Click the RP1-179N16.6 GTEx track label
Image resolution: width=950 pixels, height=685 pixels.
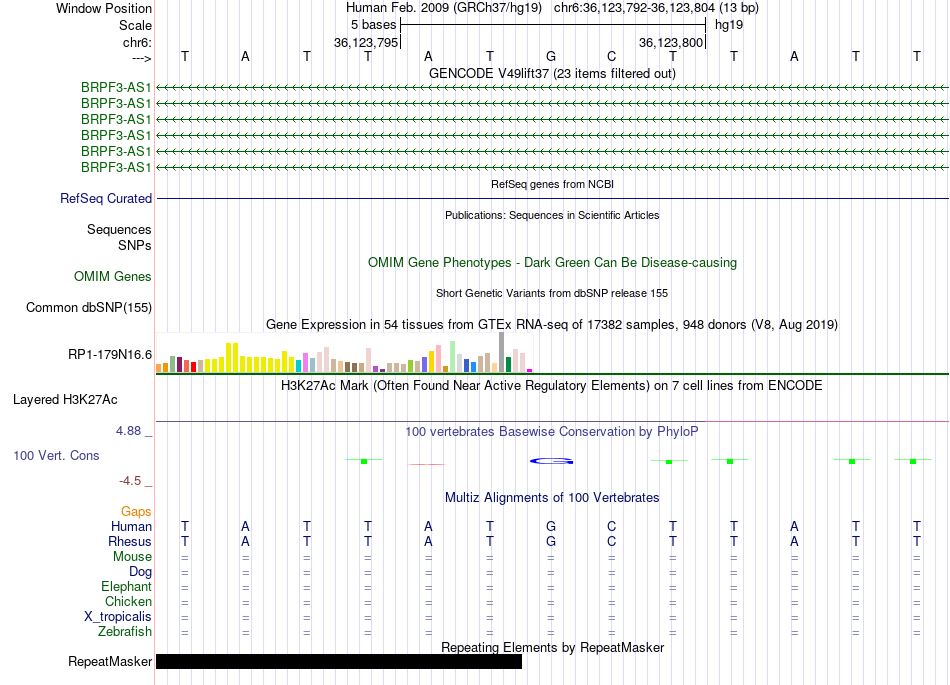click(110, 354)
